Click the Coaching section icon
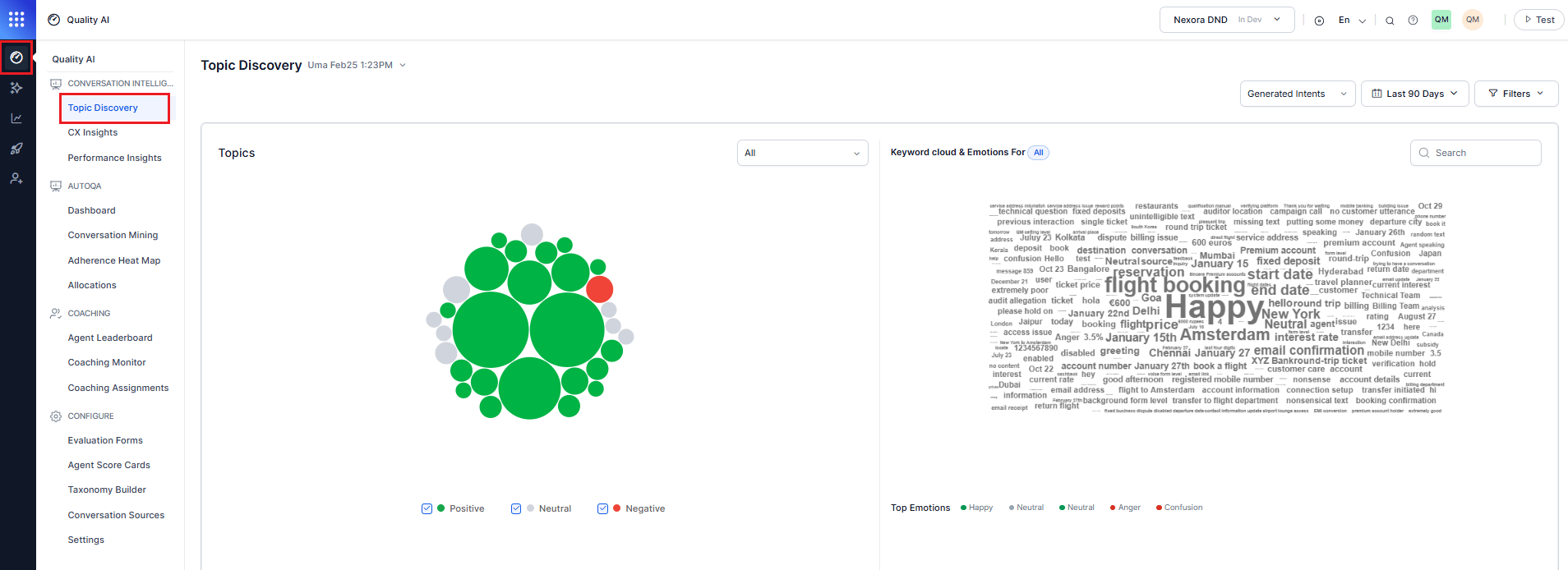The image size is (1568, 570). (x=56, y=314)
